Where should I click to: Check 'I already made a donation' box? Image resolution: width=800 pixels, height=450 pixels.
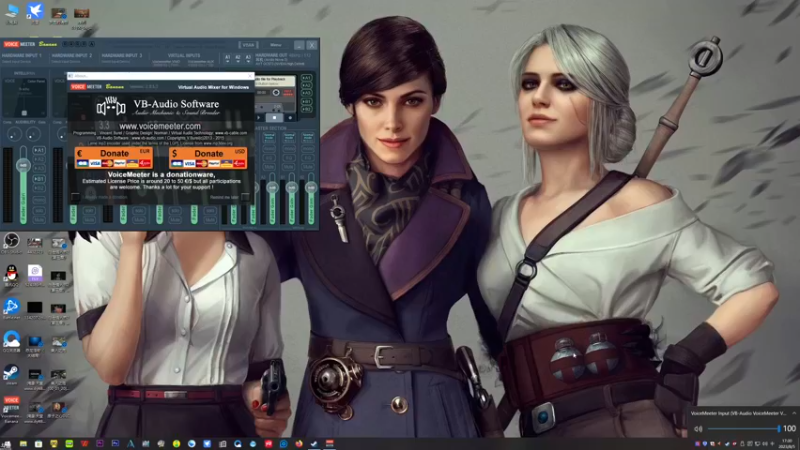[76, 197]
